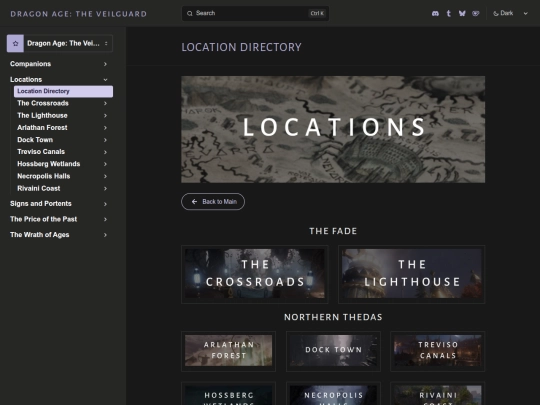Expand Rivaini Coast chevron in sidebar
The width and height of the screenshot is (540, 405).
[105, 188]
